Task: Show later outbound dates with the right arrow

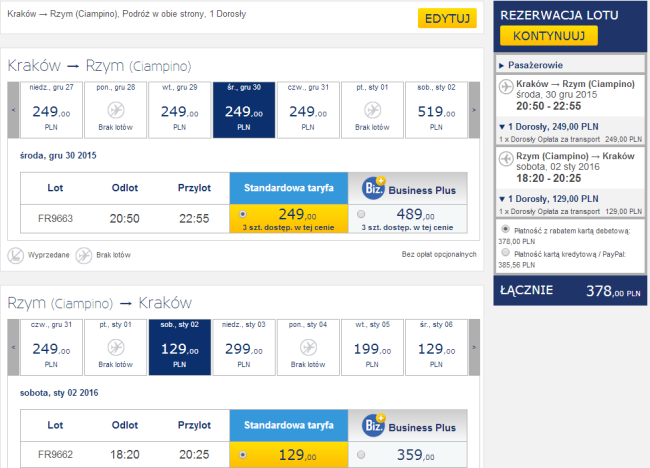Action: tap(474, 110)
